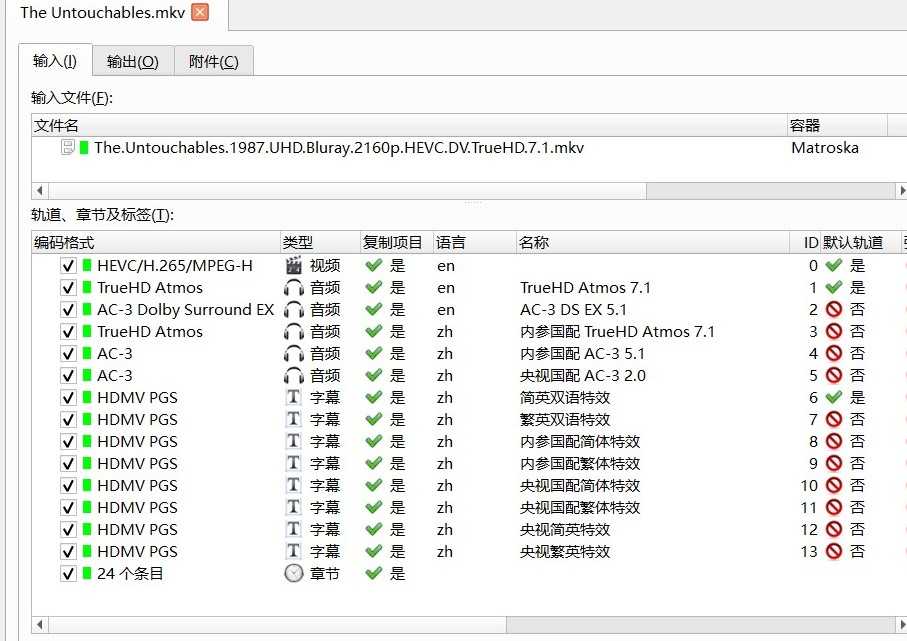
Task: Click headphones icon for 内参国配 AC-3 5.1 row
Action: (294, 354)
